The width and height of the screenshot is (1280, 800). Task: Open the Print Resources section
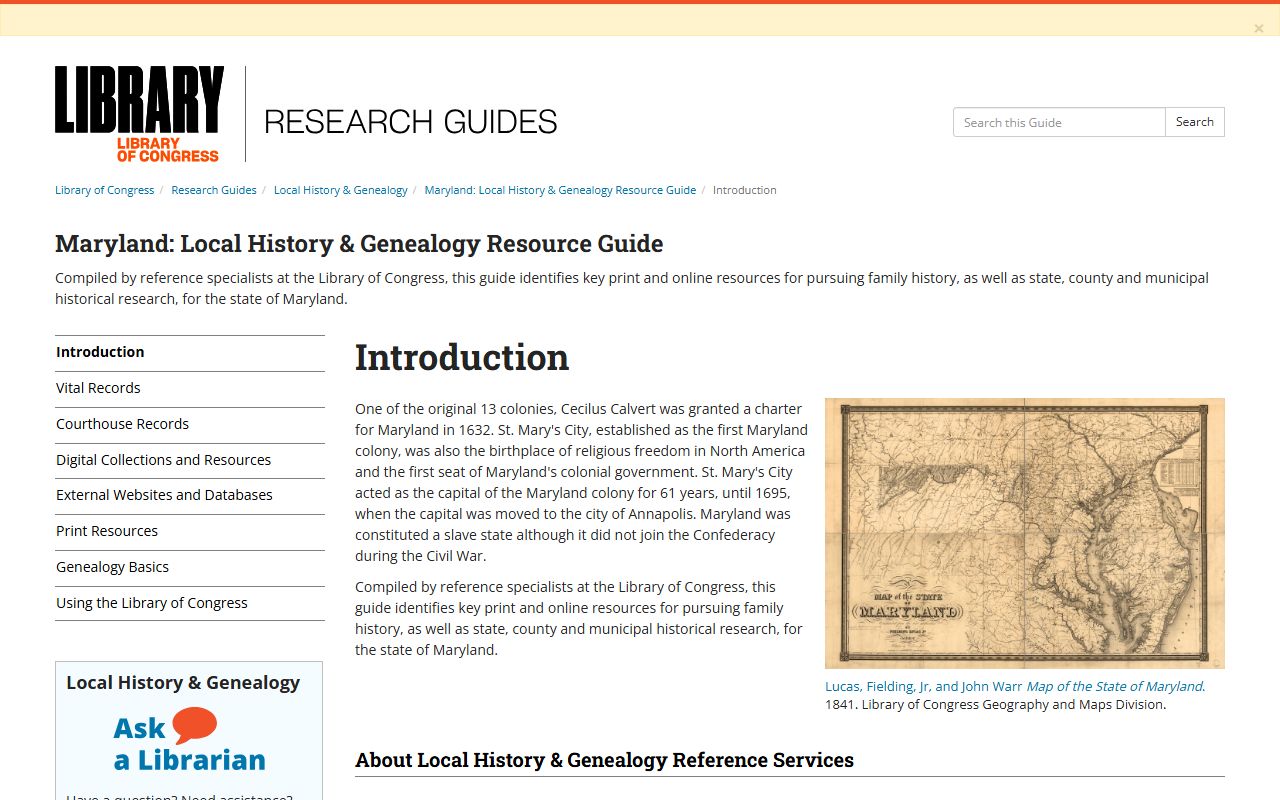coord(190,531)
